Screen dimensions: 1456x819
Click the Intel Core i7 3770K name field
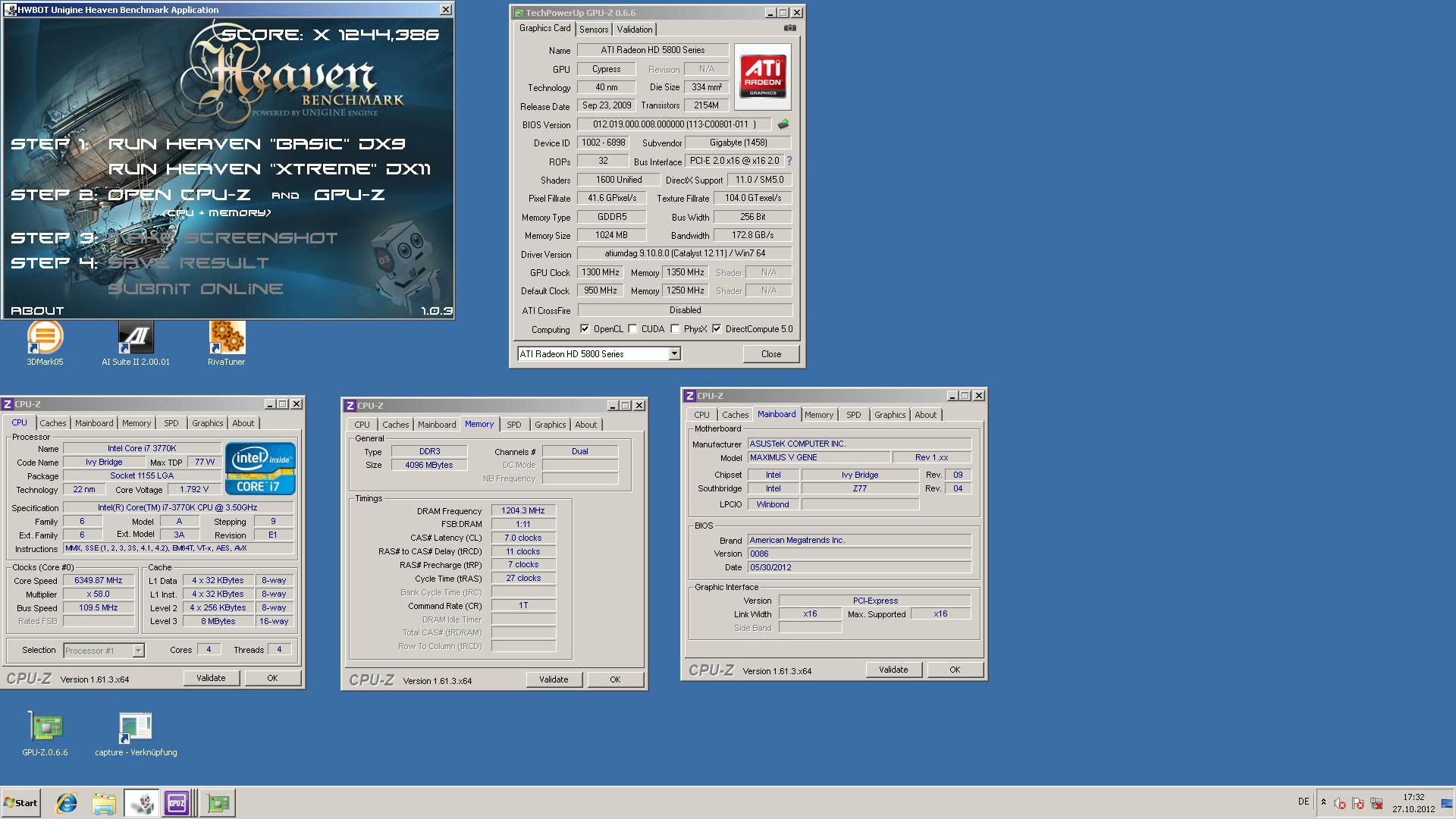(x=142, y=448)
